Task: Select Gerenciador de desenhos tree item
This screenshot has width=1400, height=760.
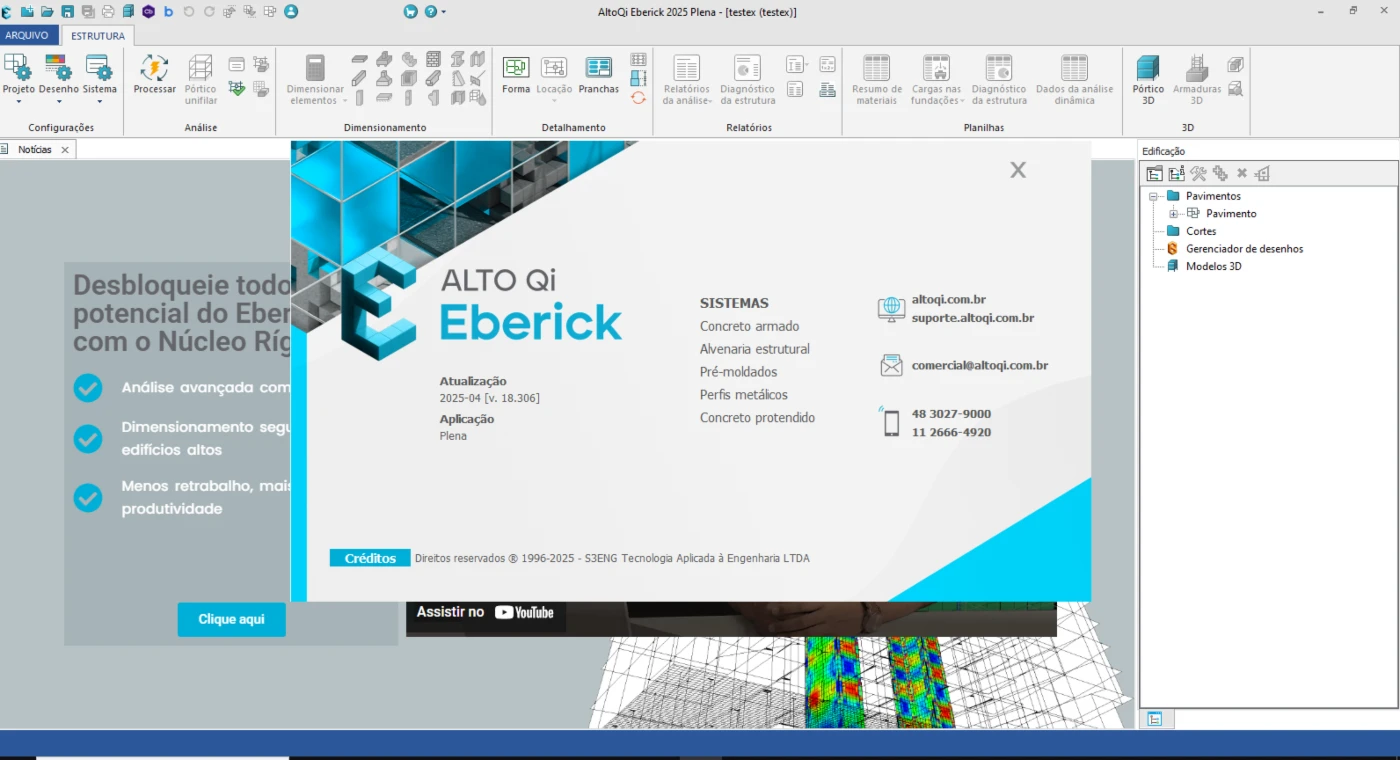Action: [1244, 249]
